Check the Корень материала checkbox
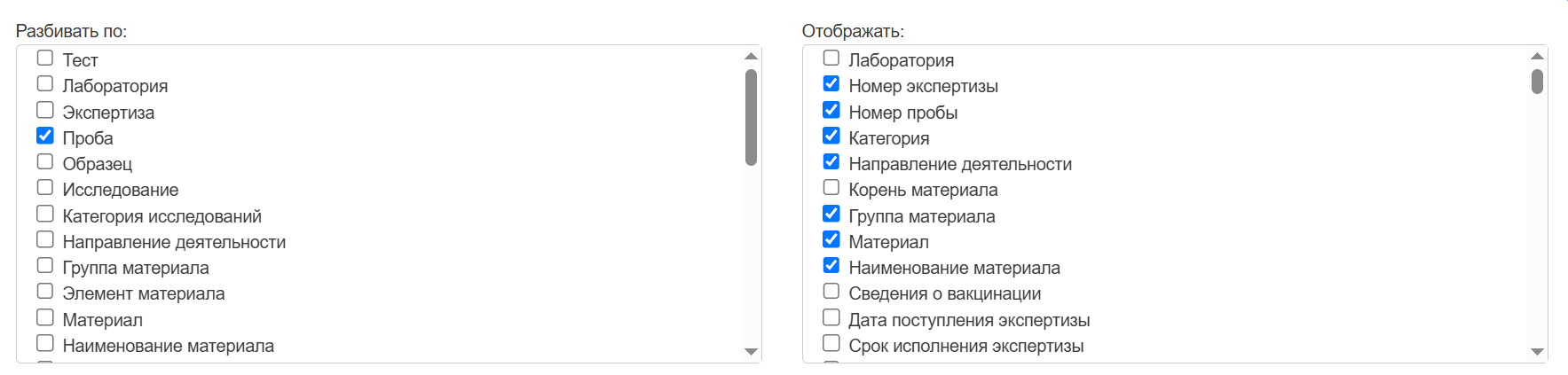This screenshot has width=1568, height=375. click(x=831, y=188)
